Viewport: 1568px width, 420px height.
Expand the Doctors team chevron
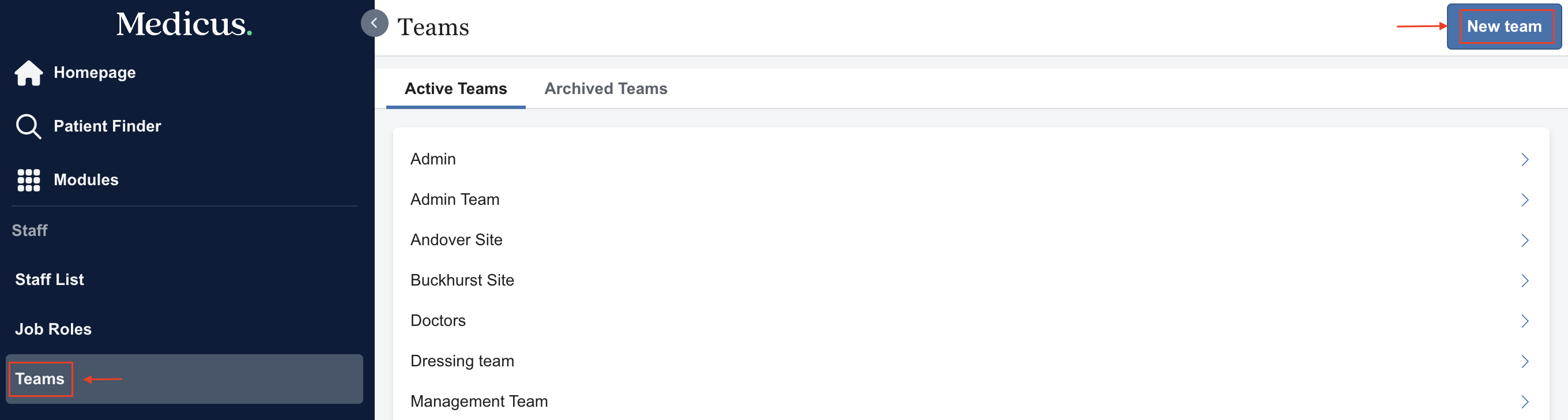tap(1524, 321)
